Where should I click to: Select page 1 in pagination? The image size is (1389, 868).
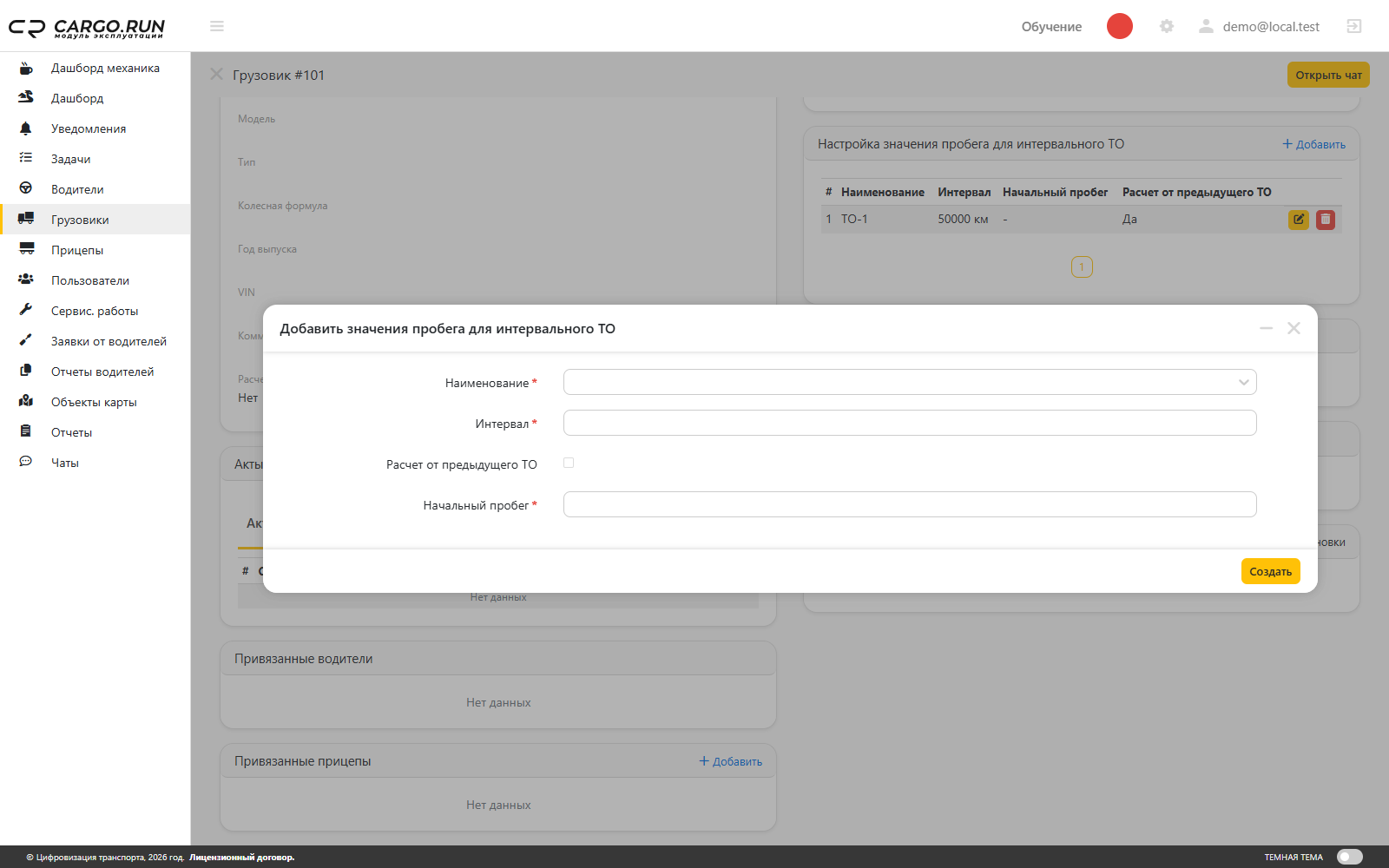pyautogui.click(x=1082, y=266)
